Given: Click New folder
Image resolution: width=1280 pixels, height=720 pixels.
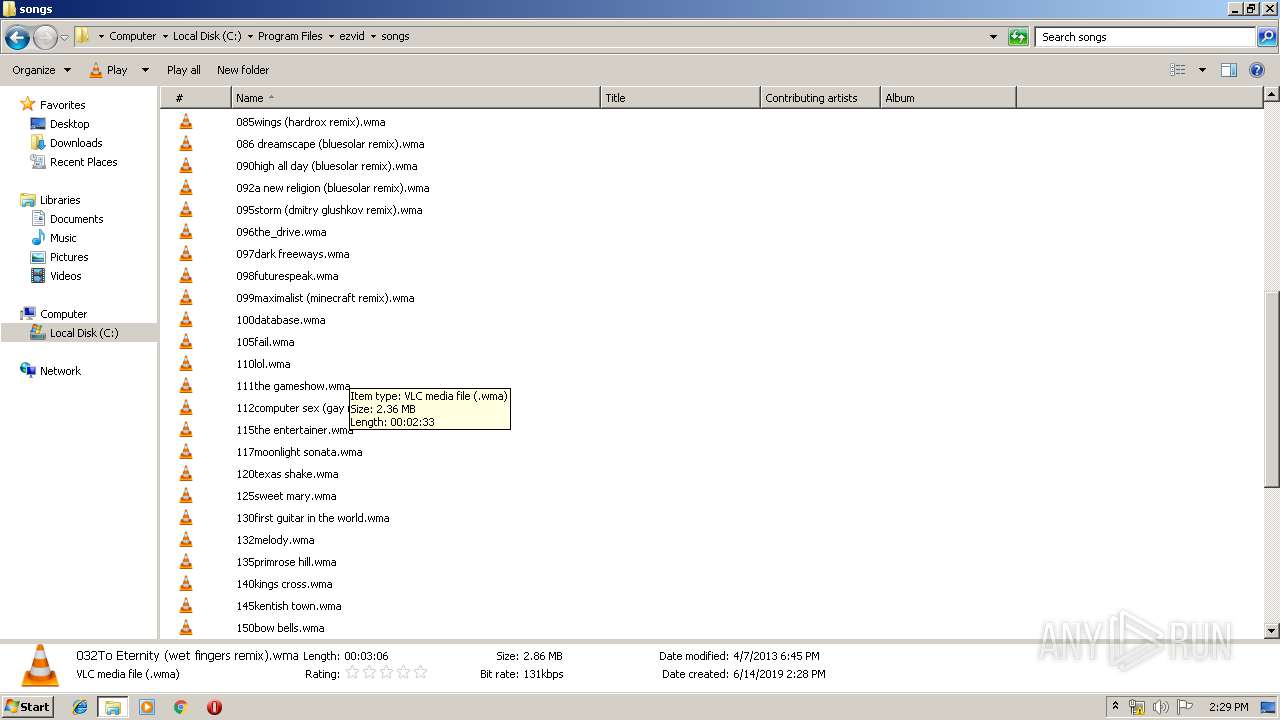Looking at the screenshot, I should coord(243,70).
